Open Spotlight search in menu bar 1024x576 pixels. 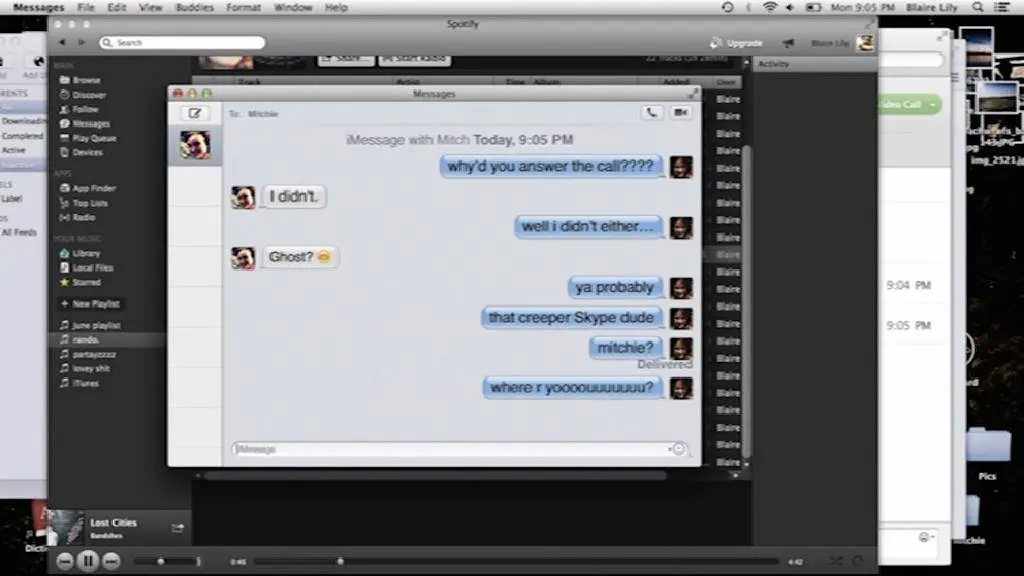pyautogui.click(x=978, y=7)
